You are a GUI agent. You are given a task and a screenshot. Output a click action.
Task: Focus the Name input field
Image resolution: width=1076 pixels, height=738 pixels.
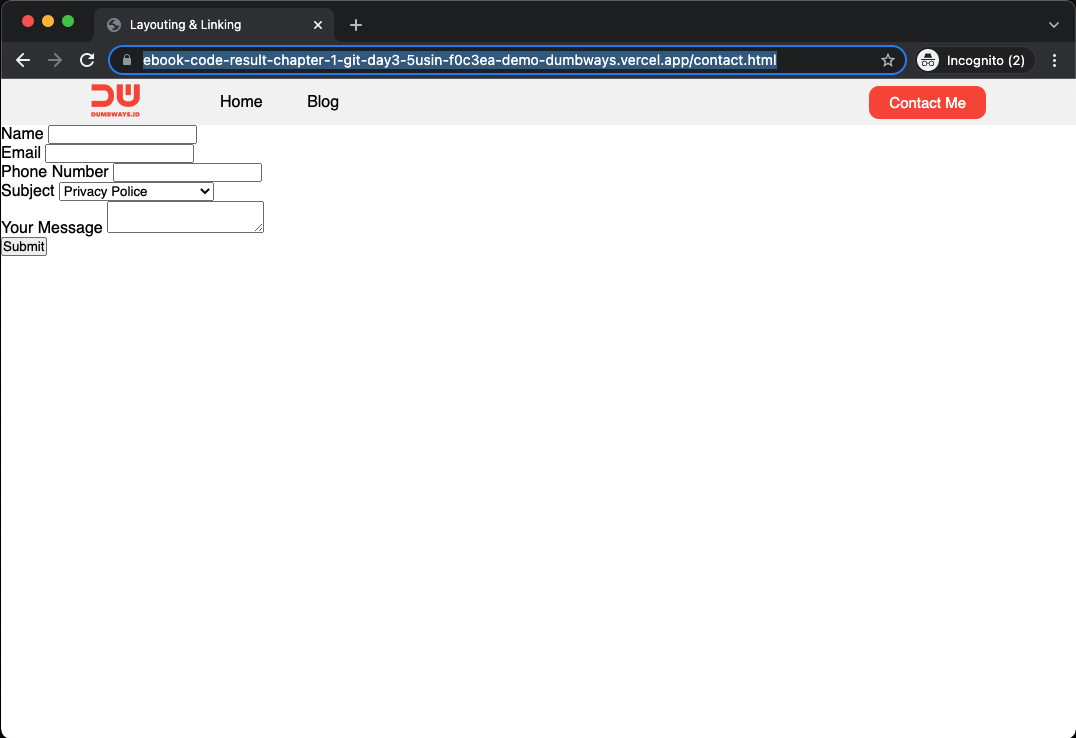tap(122, 135)
